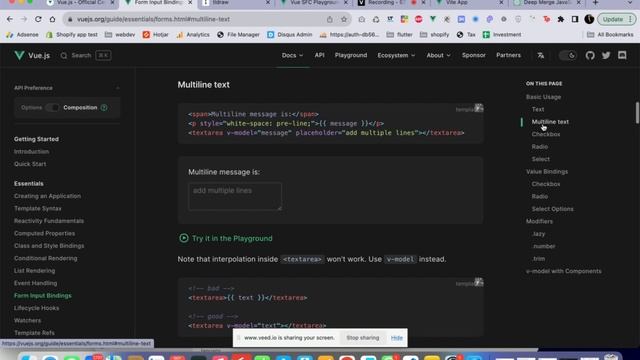Copy the textarea bad/good code block
This screenshot has width=640, height=360.
coord(479,282)
